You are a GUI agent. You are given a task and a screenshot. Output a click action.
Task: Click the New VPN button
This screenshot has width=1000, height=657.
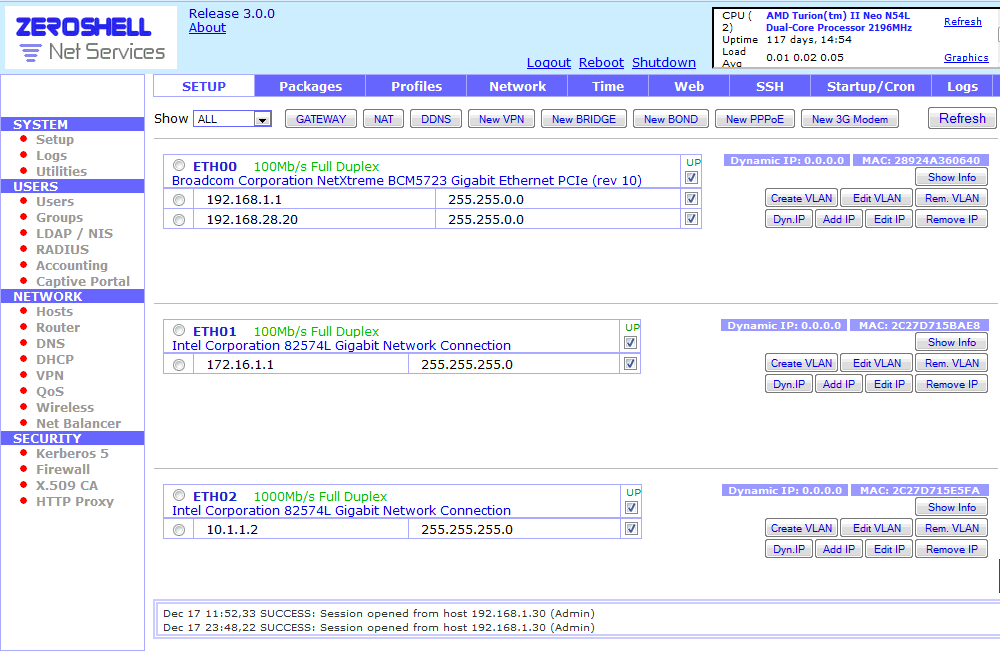click(x=501, y=119)
